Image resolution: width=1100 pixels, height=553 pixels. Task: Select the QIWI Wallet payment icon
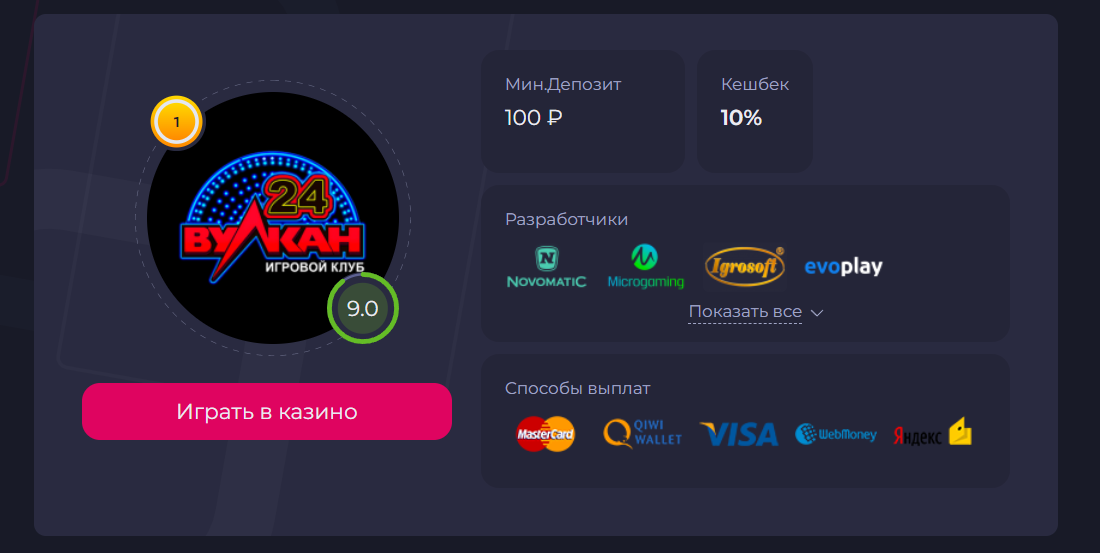click(643, 433)
